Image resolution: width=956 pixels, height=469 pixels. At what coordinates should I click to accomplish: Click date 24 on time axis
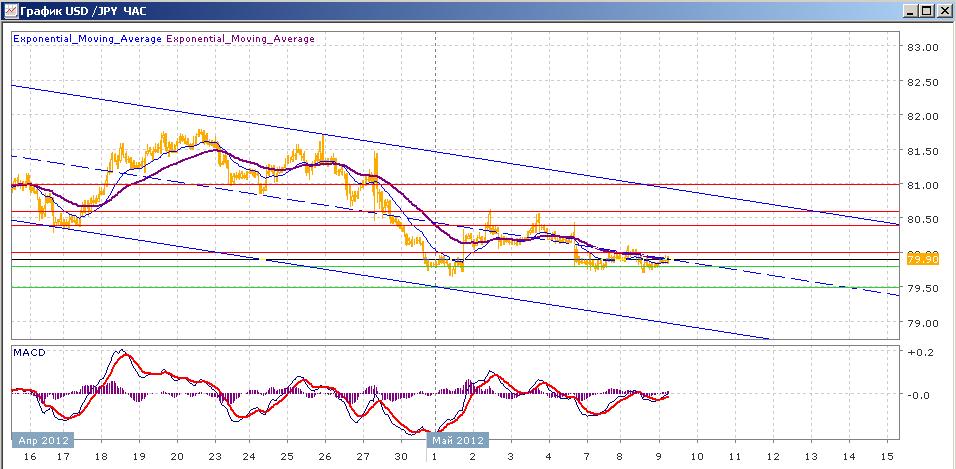(x=250, y=456)
